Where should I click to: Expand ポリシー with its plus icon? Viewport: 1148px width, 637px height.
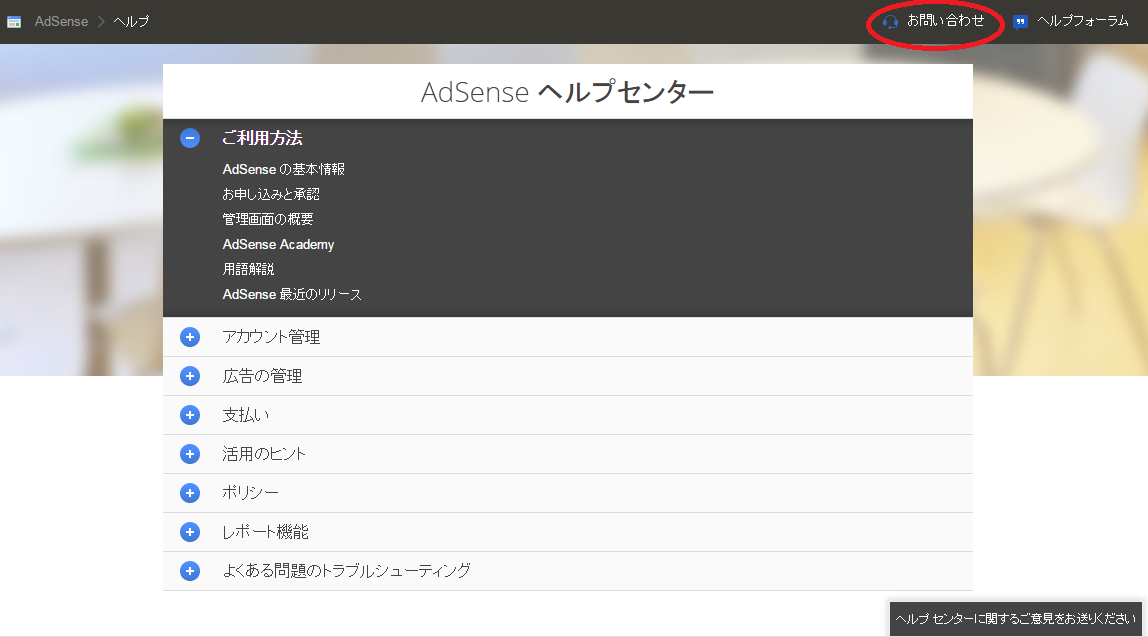click(x=190, y=493)
